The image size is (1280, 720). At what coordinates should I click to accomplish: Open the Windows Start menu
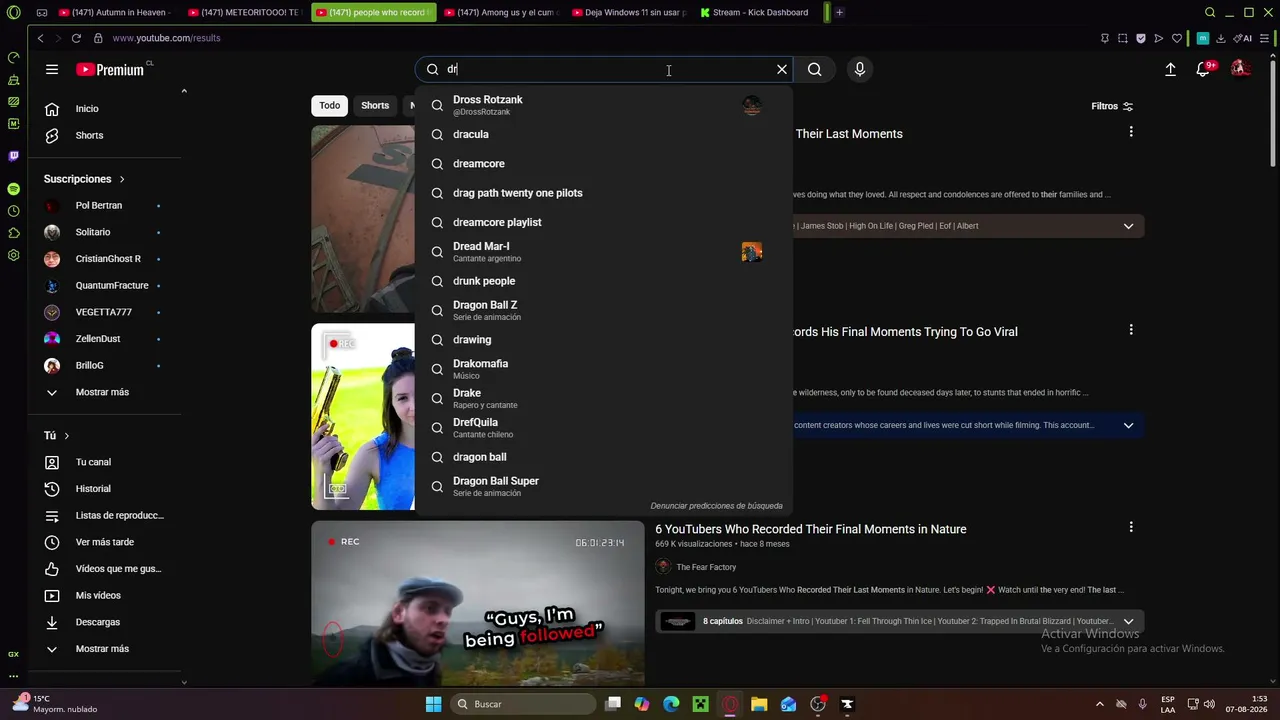[x=433, y=704]
